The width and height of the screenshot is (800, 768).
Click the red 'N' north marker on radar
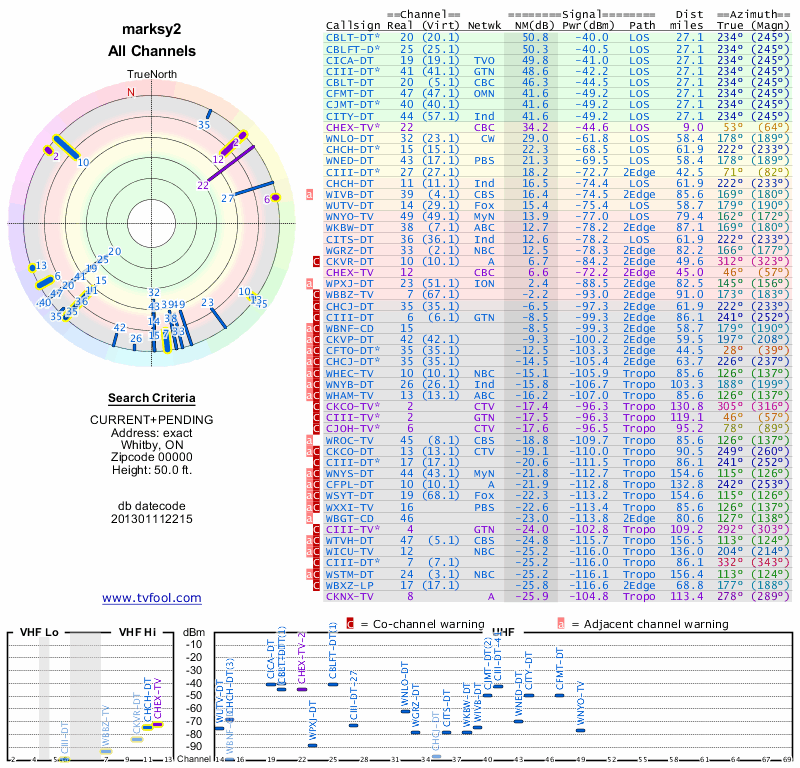tap(131, 92)
